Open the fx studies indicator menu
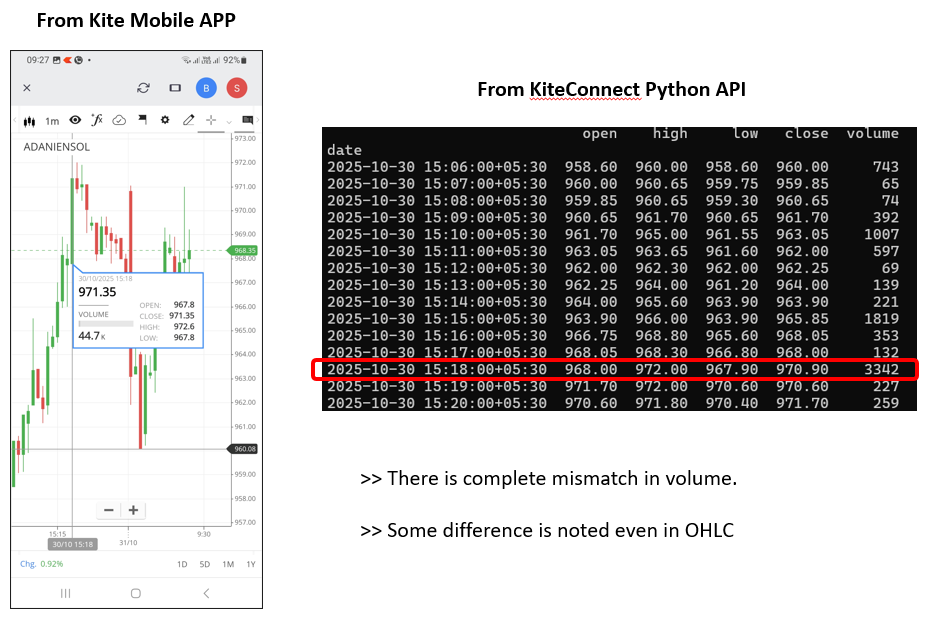This screenshot has height=625, width=927. tap(97, 120)
